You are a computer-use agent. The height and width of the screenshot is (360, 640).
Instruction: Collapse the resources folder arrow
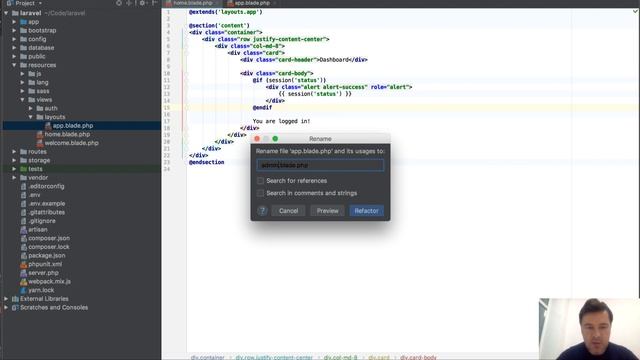tap(15, 65)
